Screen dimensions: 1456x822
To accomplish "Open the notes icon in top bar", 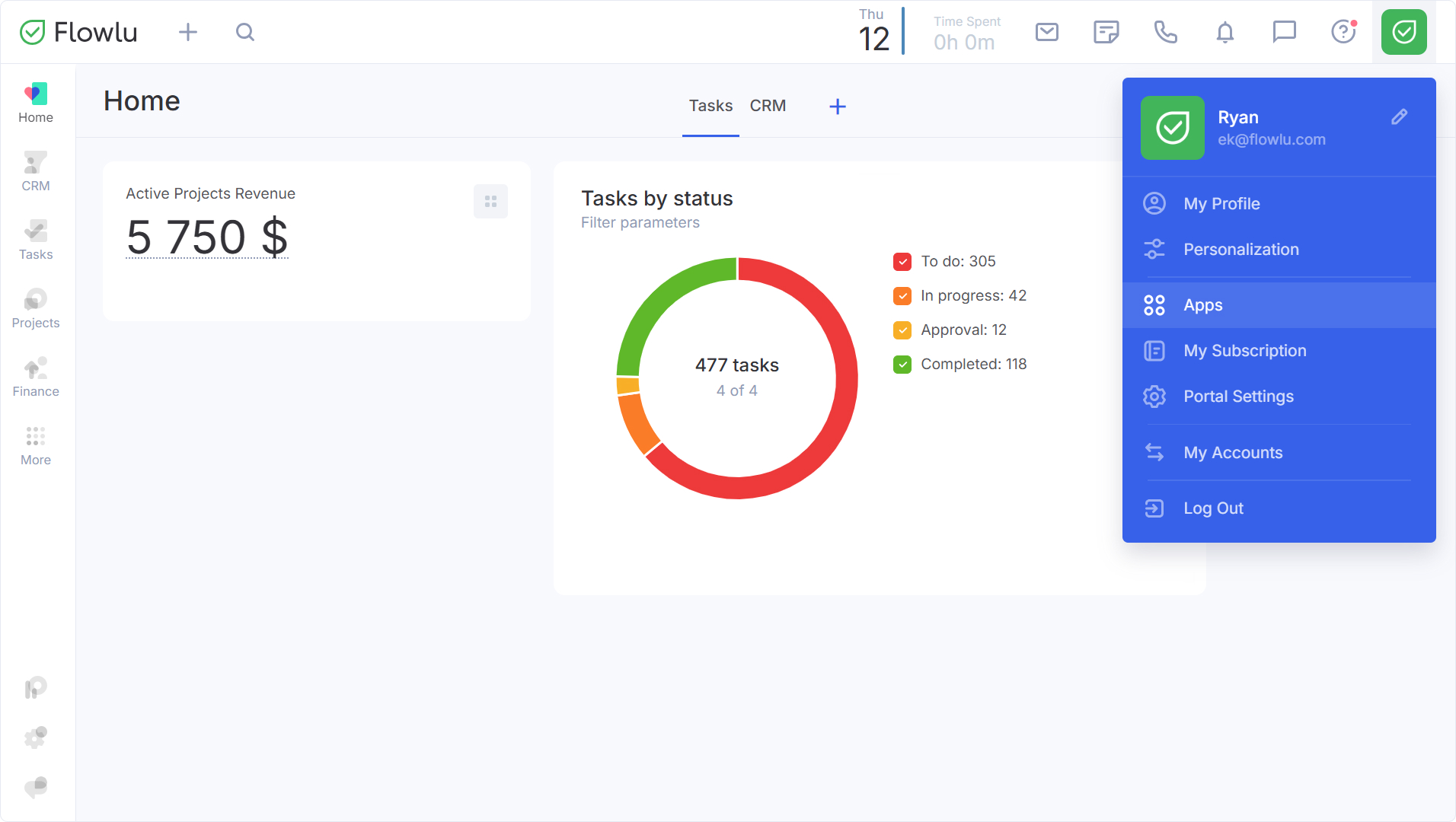I will pyautogui.click(x=1106, y=32).
